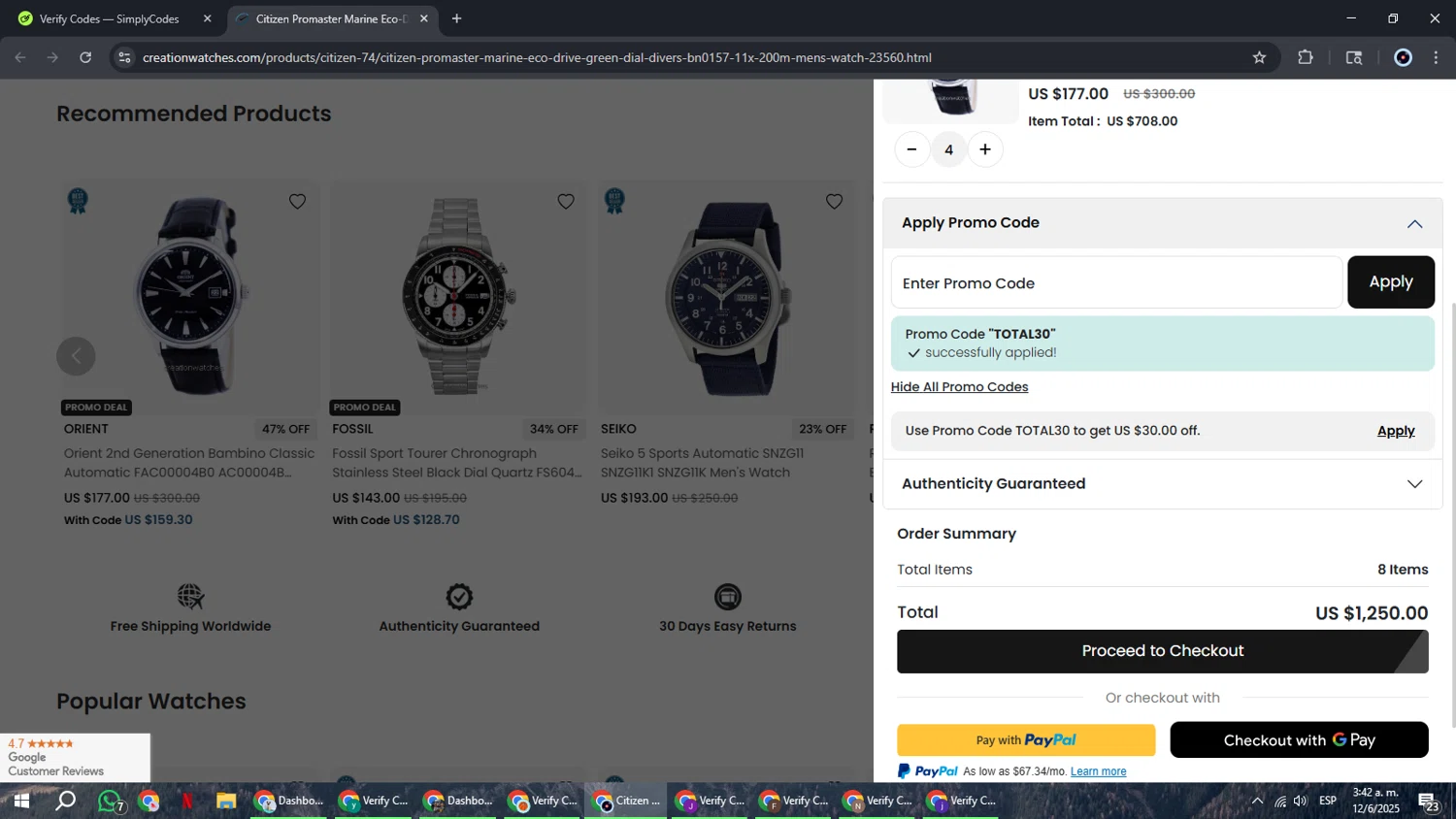Open a new browser tab
Image resolution: width=1456 pixels, height=819 pixels.
pos(456,18)
